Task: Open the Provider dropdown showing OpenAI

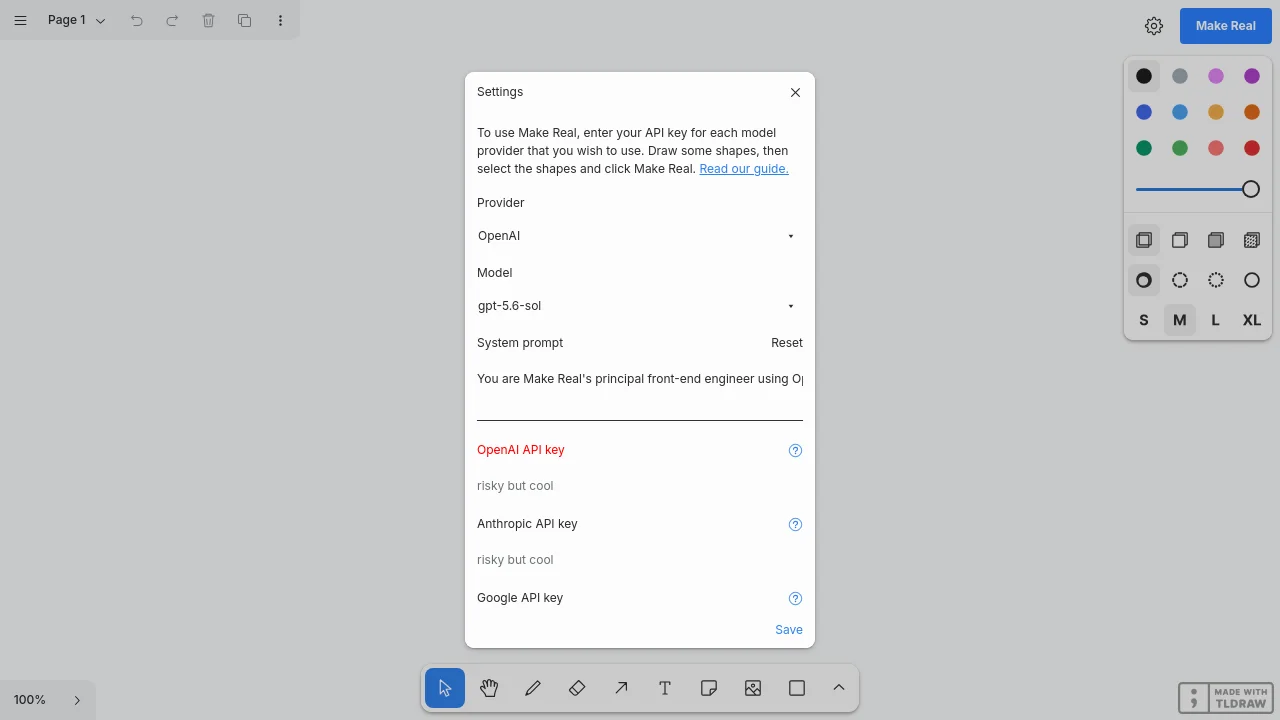Action: tap(640, 236)
